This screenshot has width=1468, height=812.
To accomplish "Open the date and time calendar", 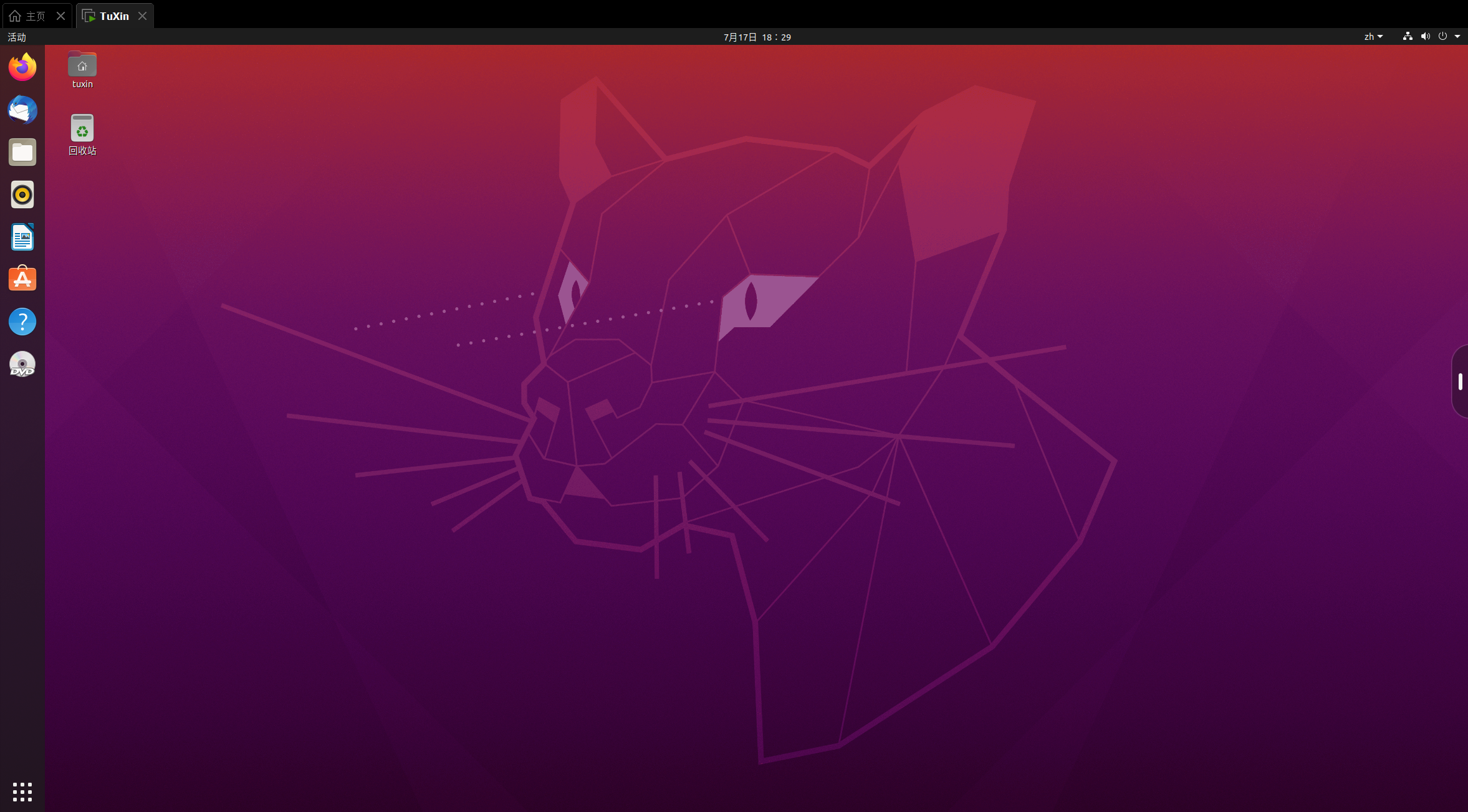I will pyautogui.click(x=757, y=37).
